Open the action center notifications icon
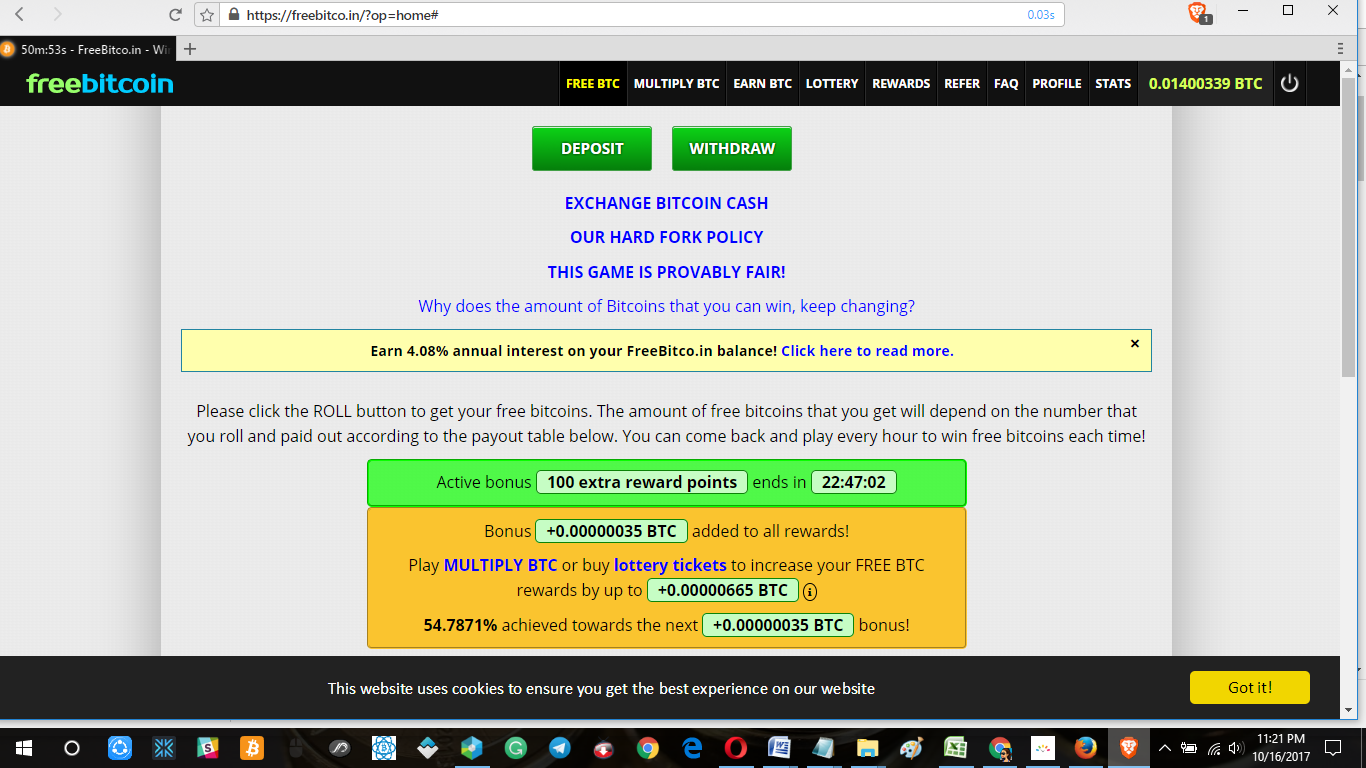 [1332, 748]
